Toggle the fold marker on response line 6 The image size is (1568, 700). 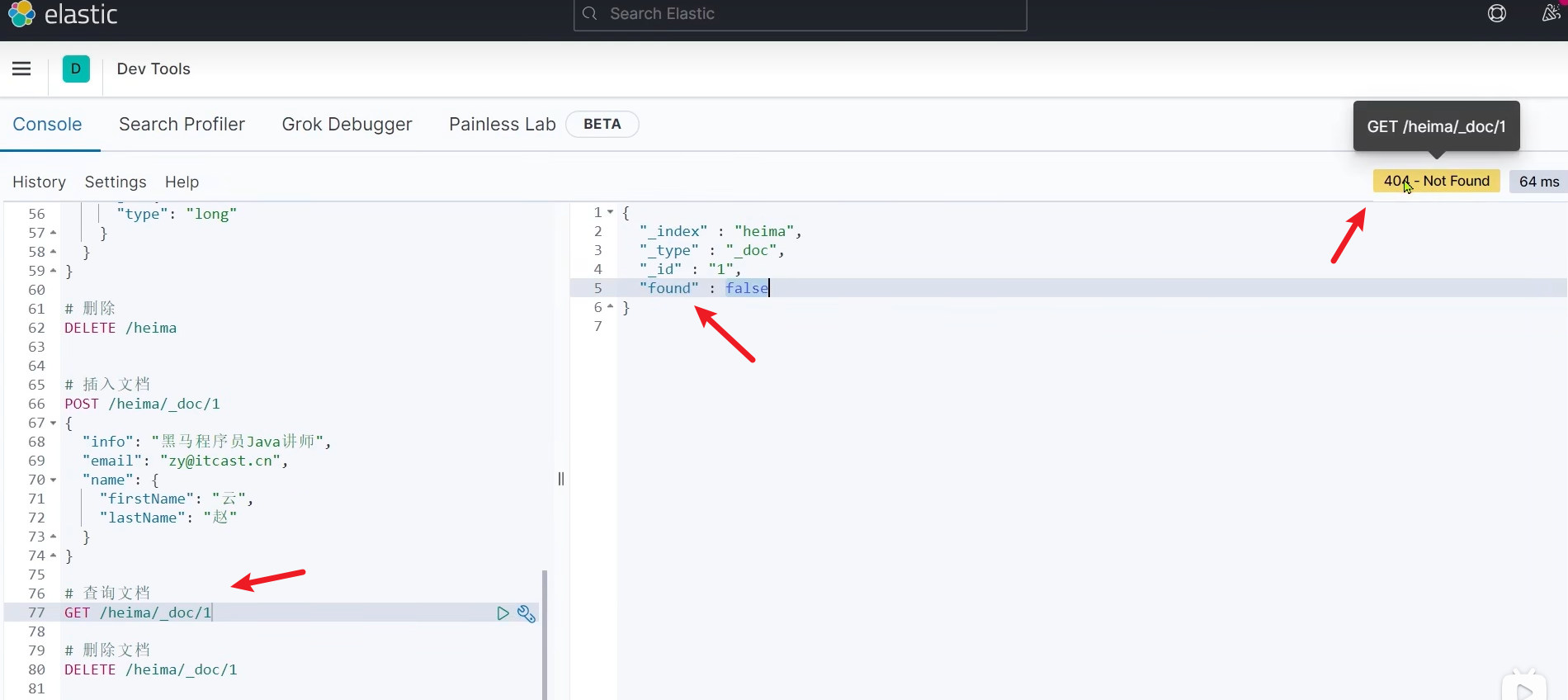click(x=611, y=307)
